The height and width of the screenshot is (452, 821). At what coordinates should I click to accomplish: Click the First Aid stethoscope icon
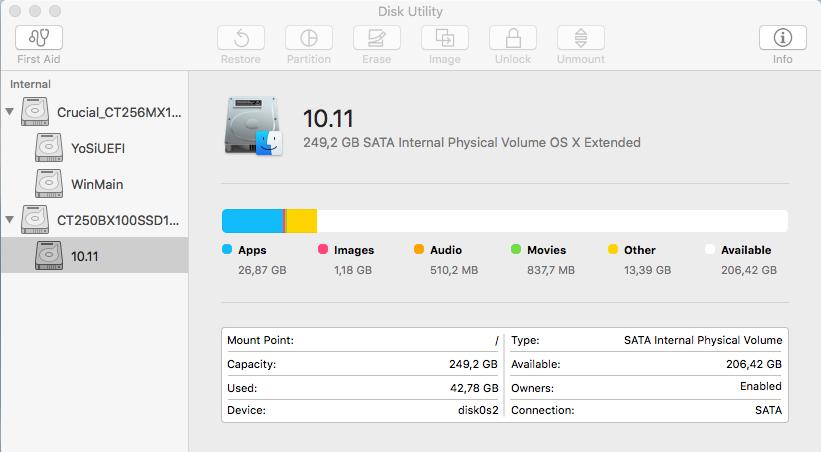point(39,38)
